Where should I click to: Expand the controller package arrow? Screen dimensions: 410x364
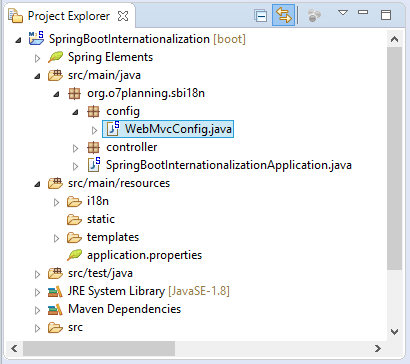click(76, 148)
